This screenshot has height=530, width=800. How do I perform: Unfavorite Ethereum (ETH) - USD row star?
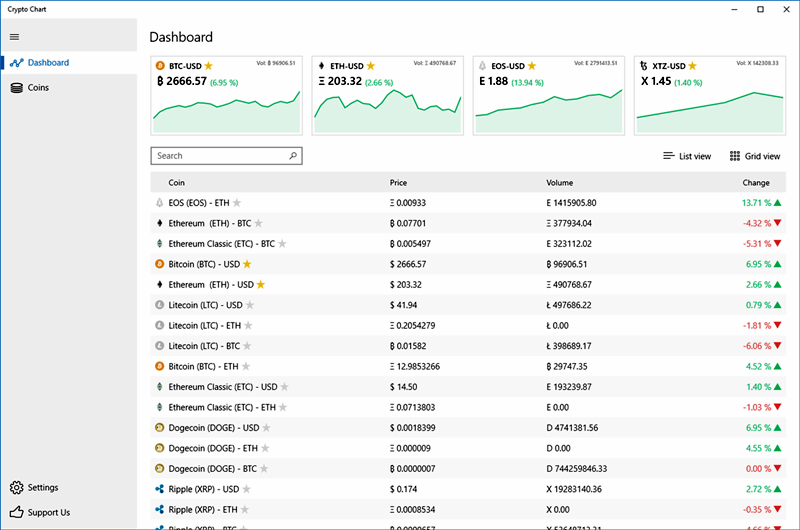tap(261, 285)
